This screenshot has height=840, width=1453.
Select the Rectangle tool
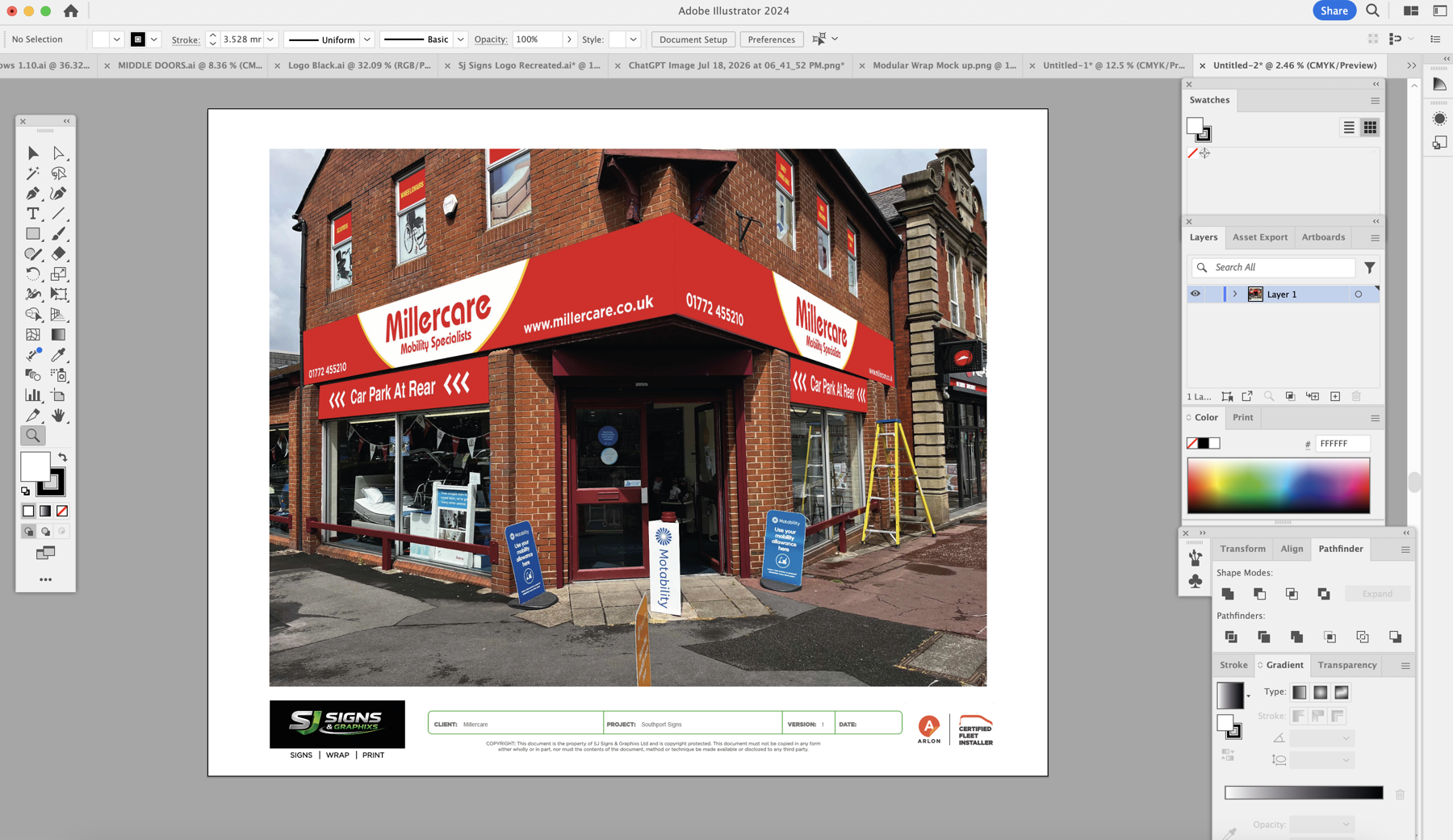point(33,234)
